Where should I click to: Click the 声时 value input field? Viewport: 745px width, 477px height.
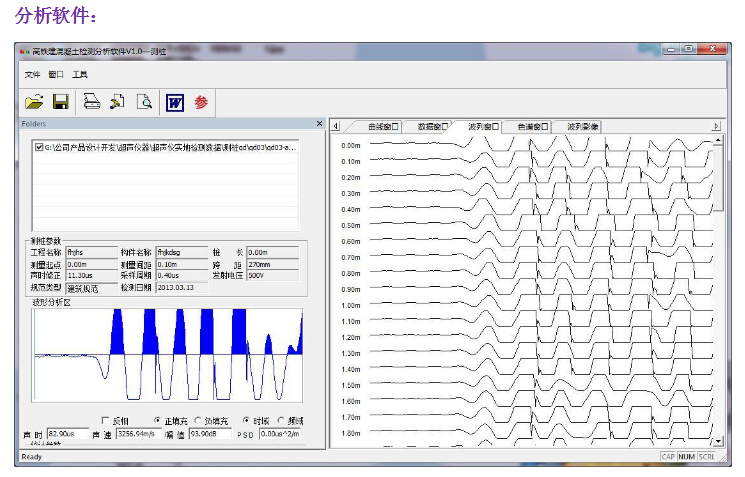66,434
